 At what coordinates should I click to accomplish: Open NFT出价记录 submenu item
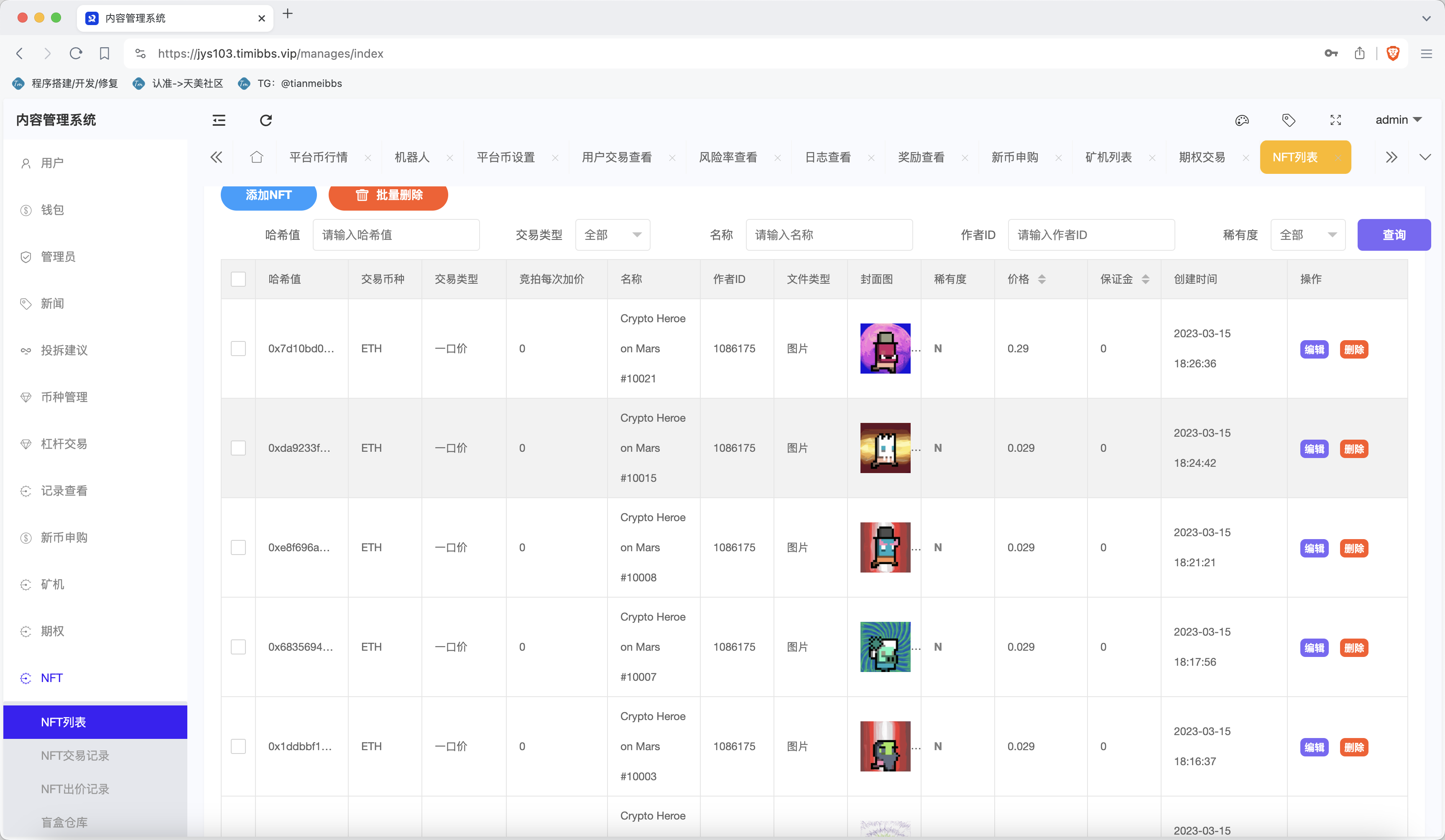(95, 789)
